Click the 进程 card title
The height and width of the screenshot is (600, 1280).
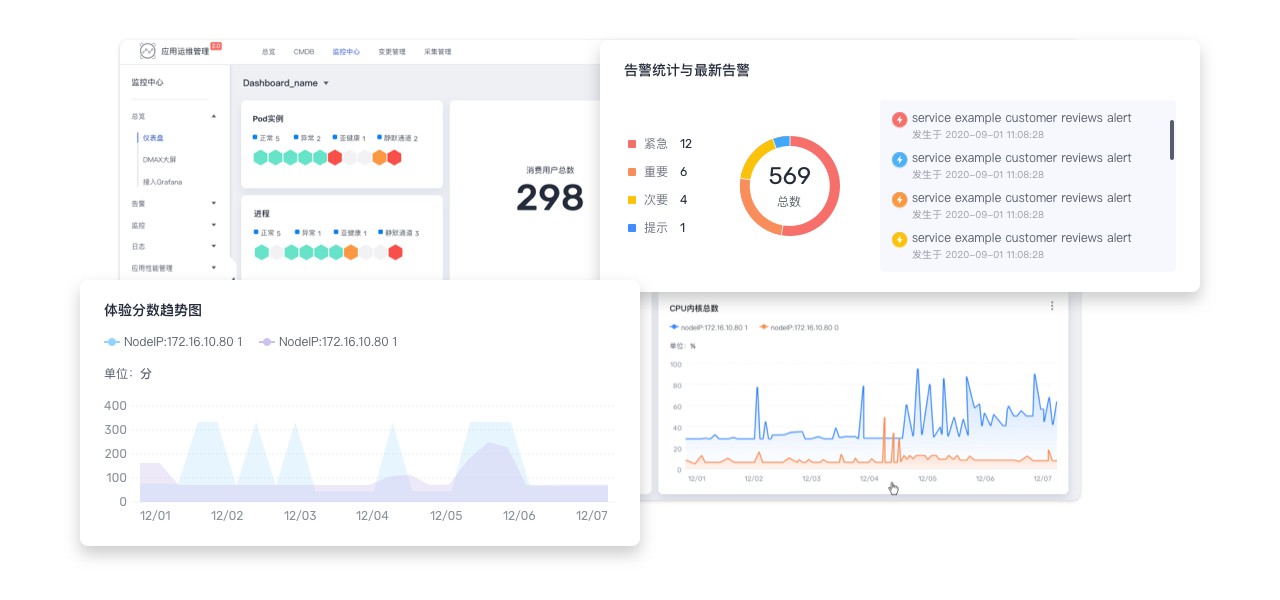[262, 213]
